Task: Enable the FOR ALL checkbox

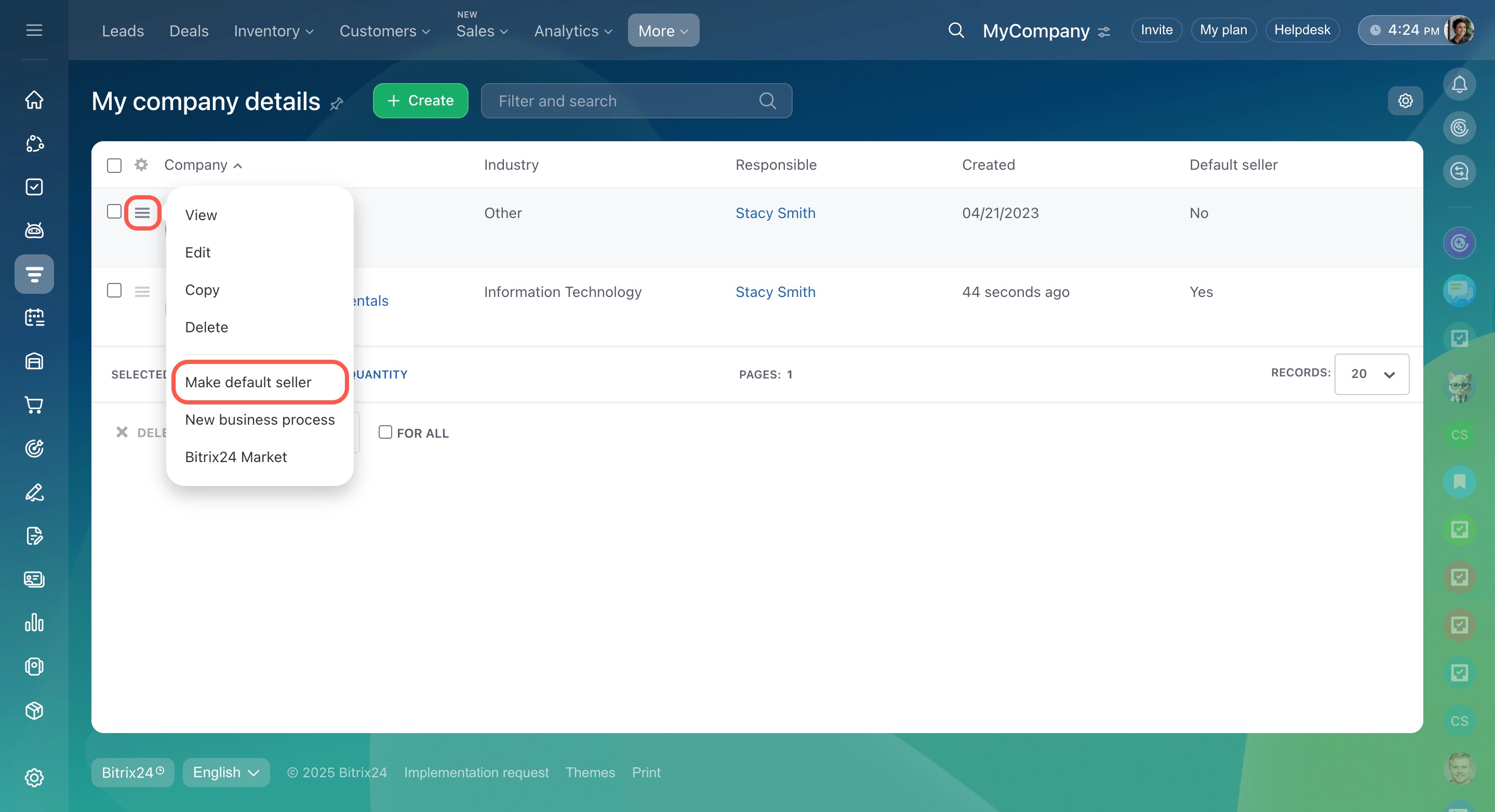Action: [385, 432]
